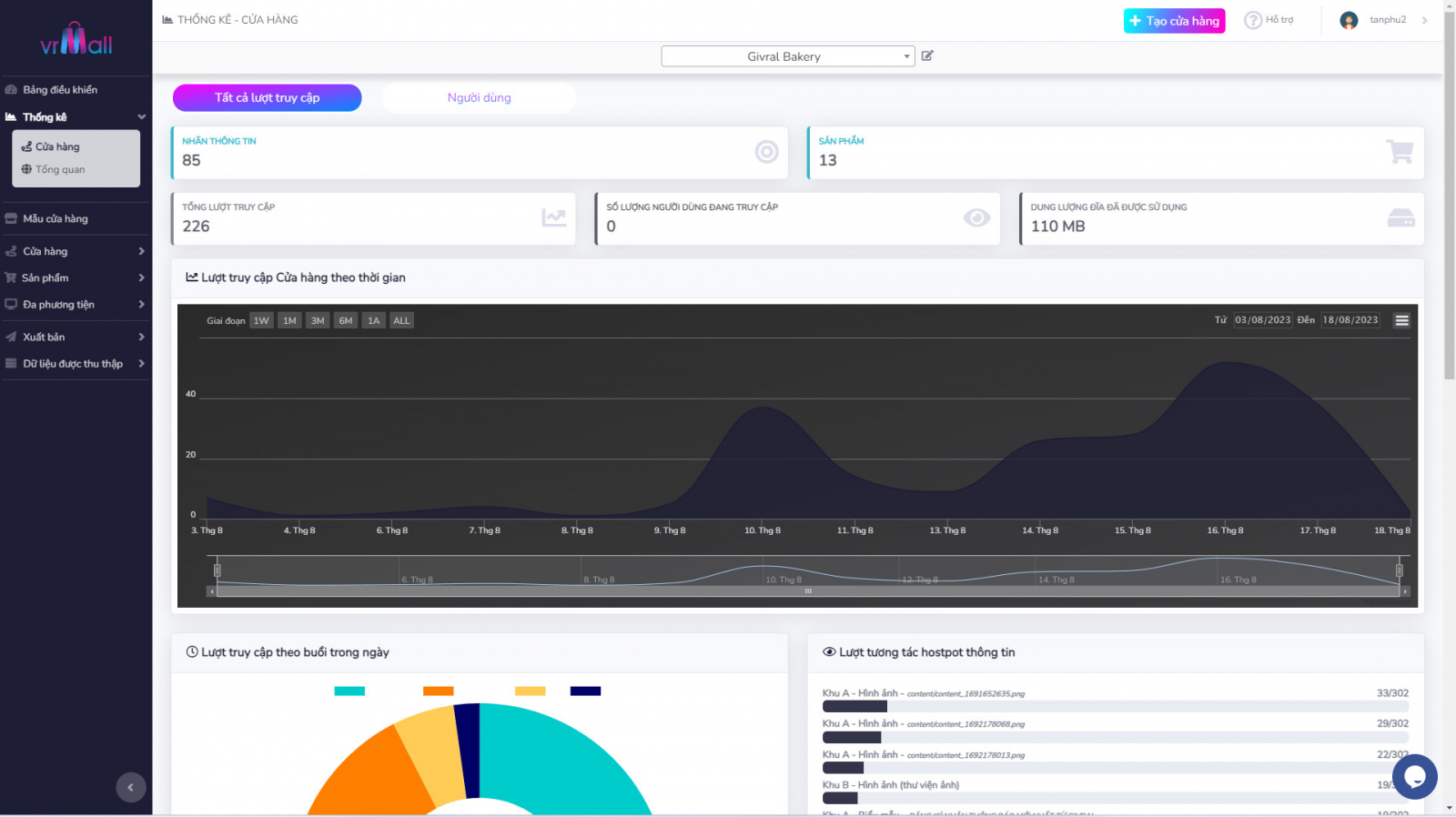Click the Sản phẩm shopping cart card icon
The image size is (1456, 817).
click(x=1400, y=152)
